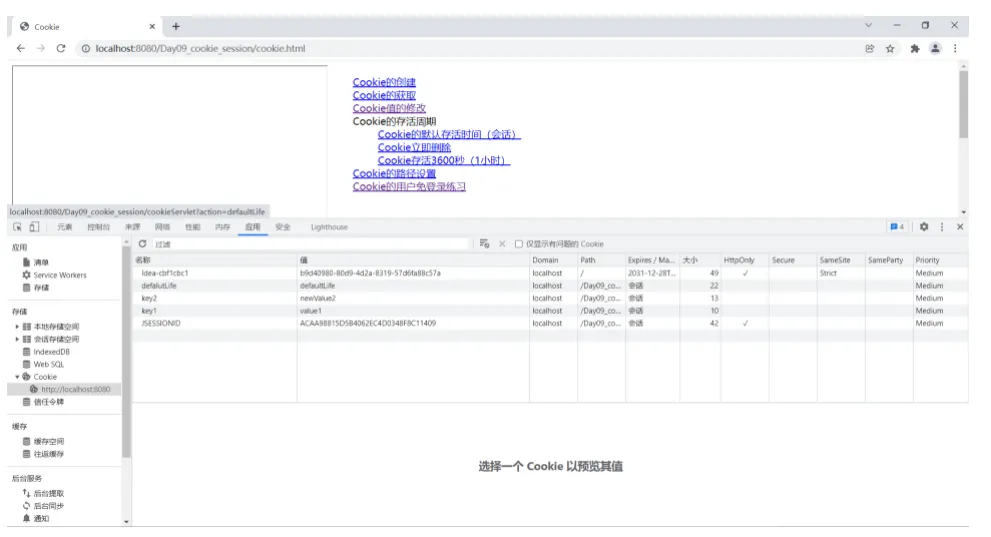Close the Cookie browser tab
Screen dimensions: 991x537
point(152,27)
